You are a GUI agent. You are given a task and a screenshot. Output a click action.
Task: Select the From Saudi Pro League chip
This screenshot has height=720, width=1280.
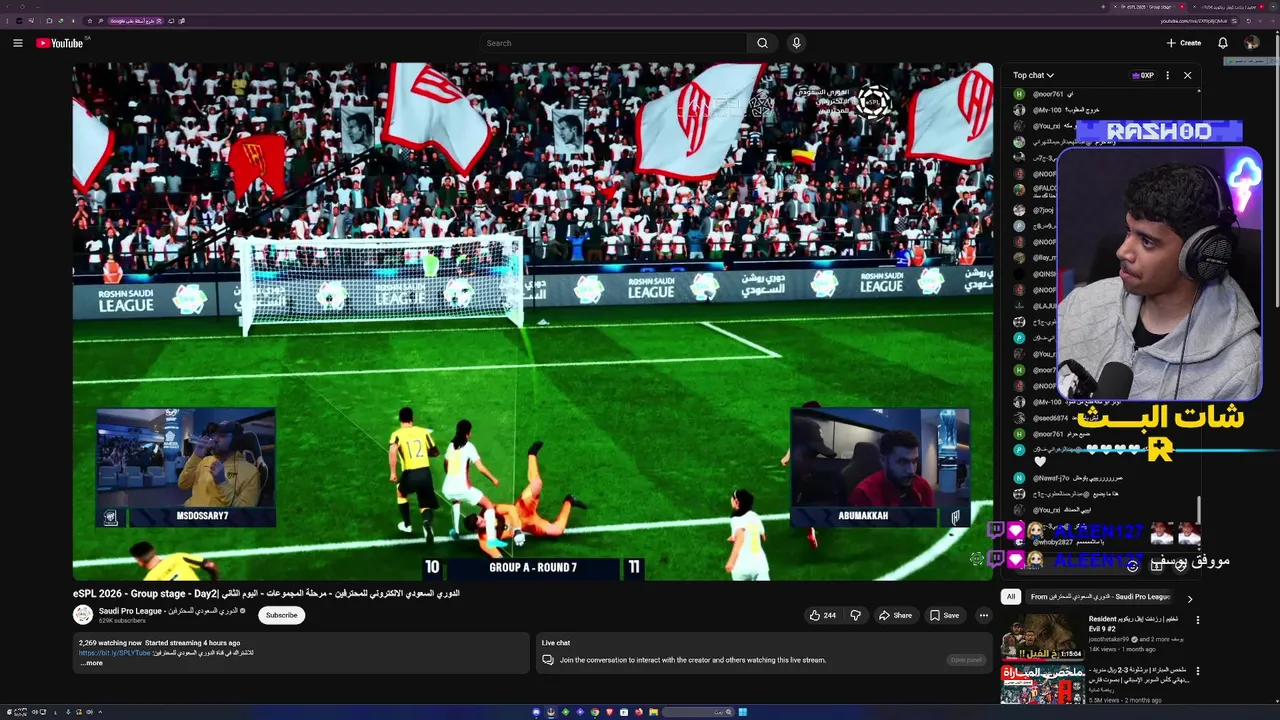(1100, 597)
